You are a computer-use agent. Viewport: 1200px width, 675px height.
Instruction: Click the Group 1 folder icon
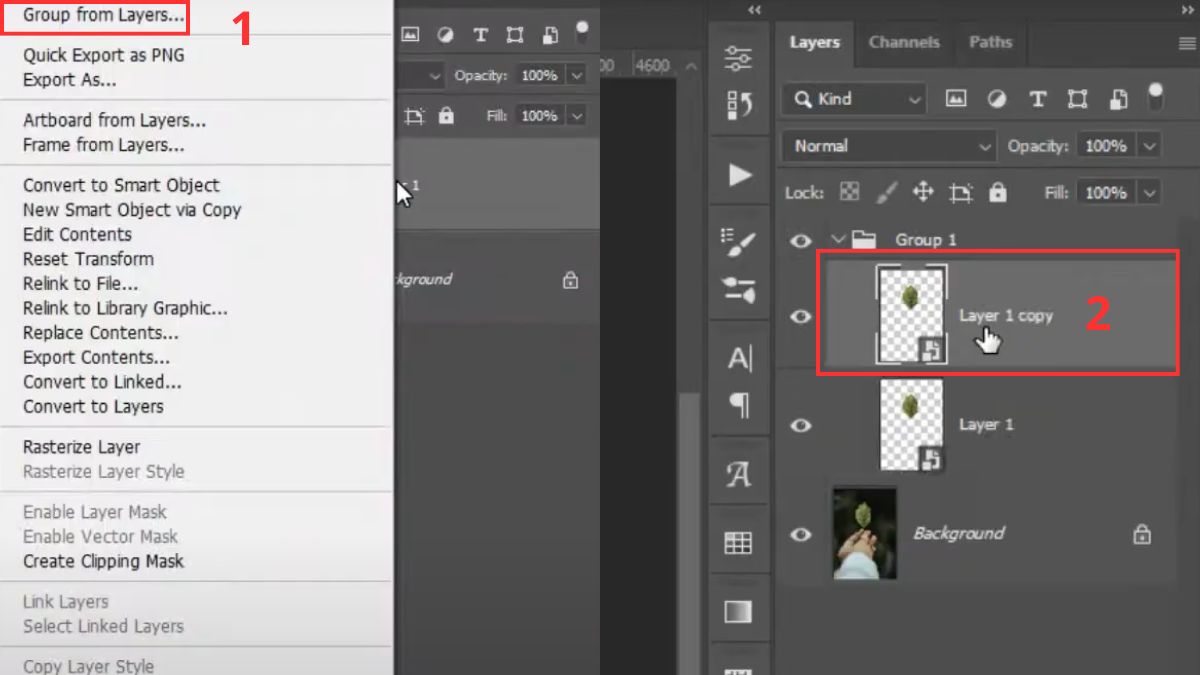(x=863, y=239)
